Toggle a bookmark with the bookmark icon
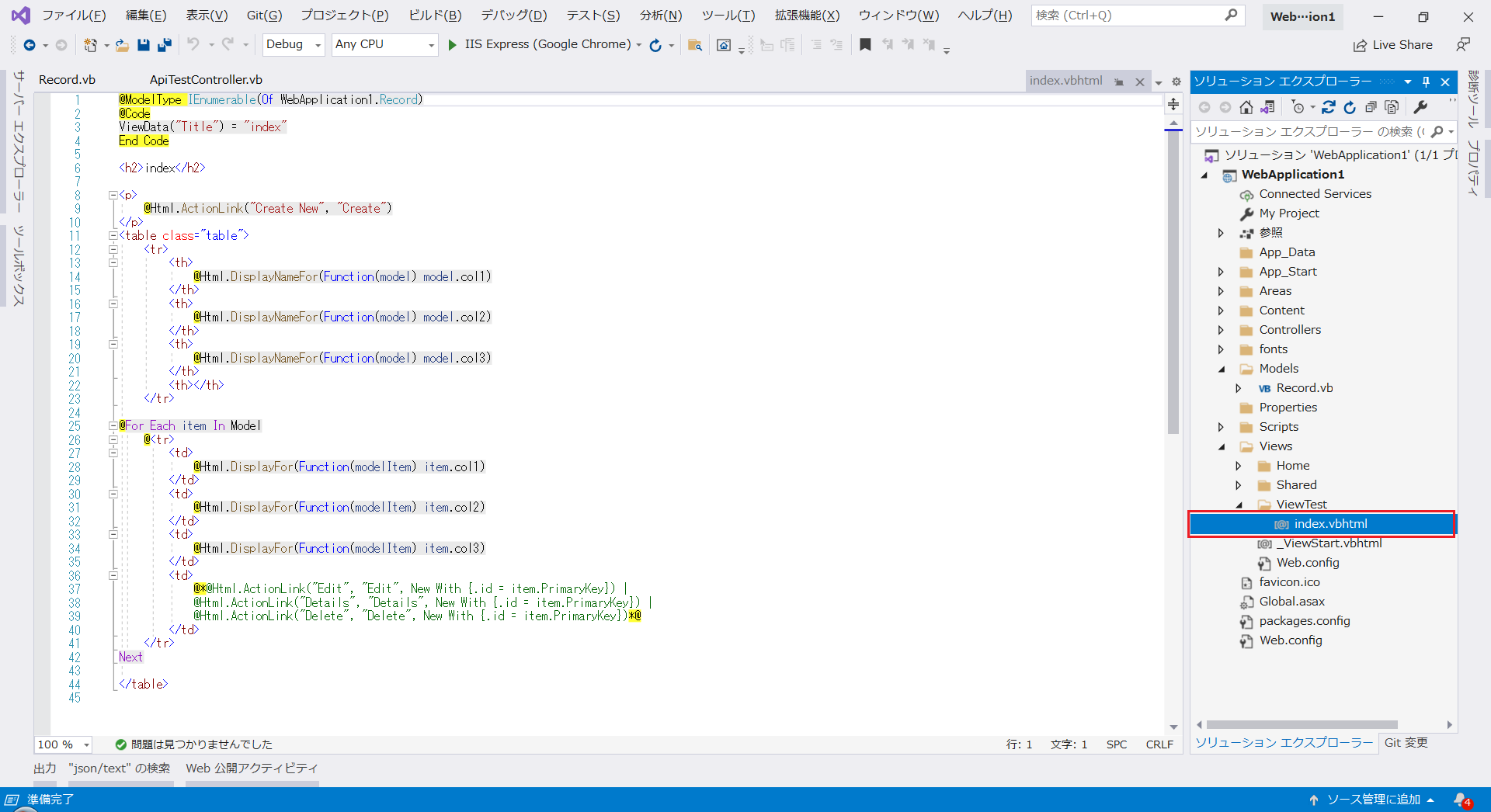Viewport: 1491px width, 812px height. click(x=866, y=44)
